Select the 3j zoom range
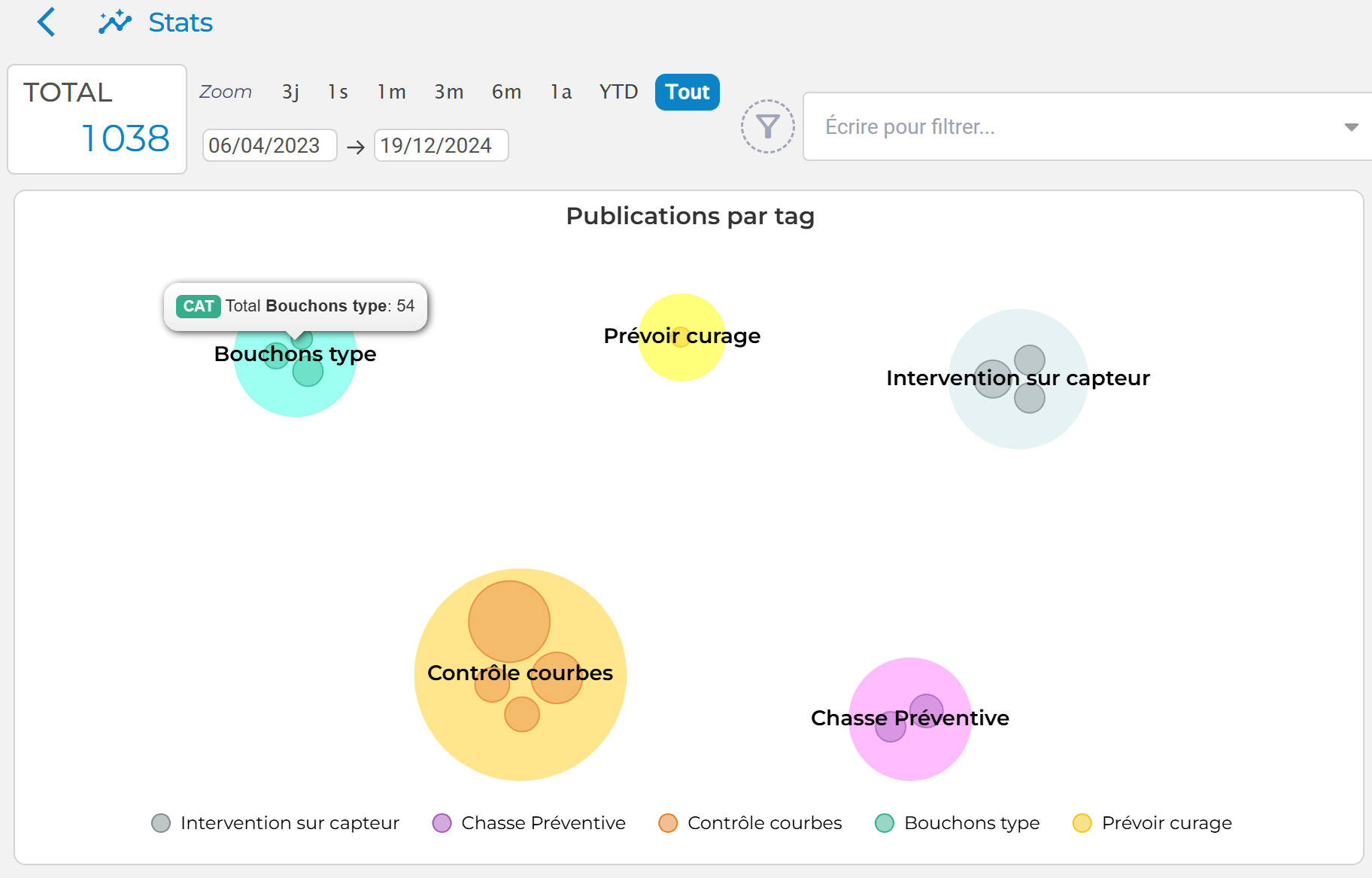This screenshot has width=1372, height=878. [290, 92]
